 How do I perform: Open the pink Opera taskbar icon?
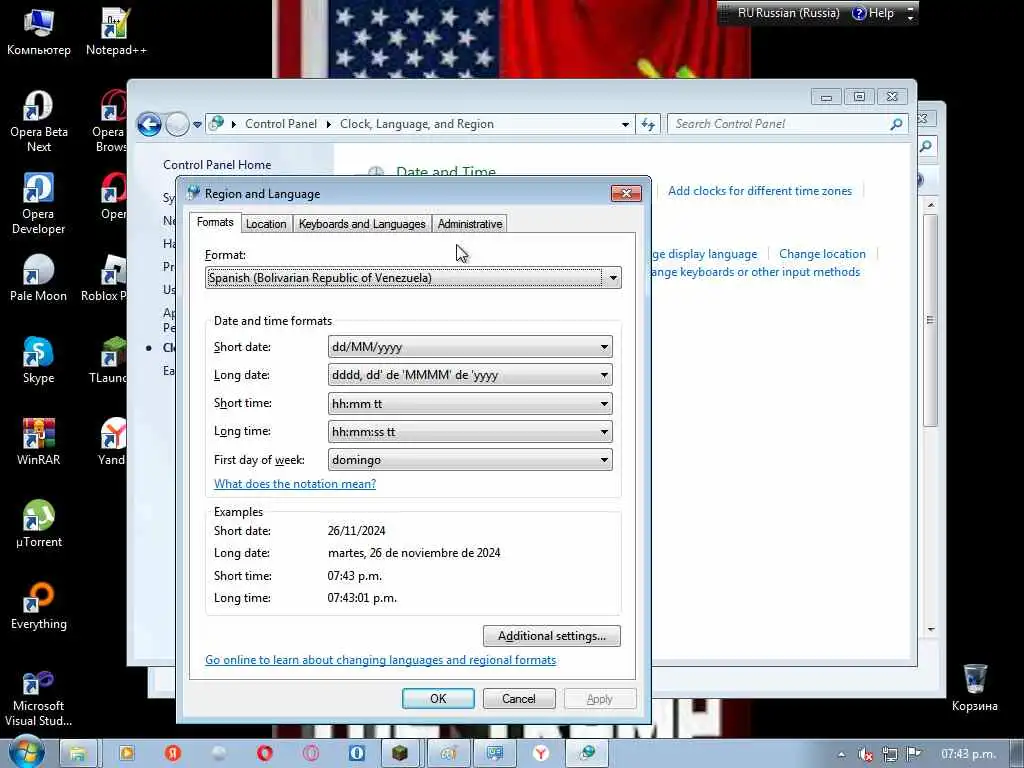click(311, 754)
